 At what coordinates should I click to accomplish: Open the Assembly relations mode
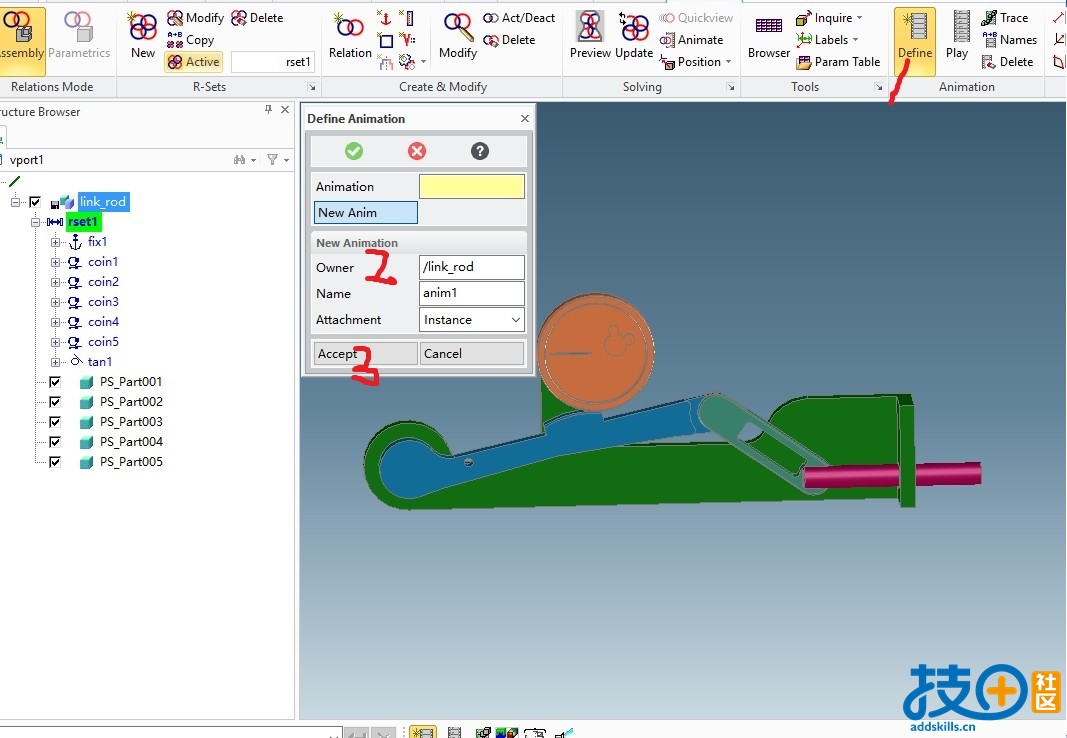point(22,39)
